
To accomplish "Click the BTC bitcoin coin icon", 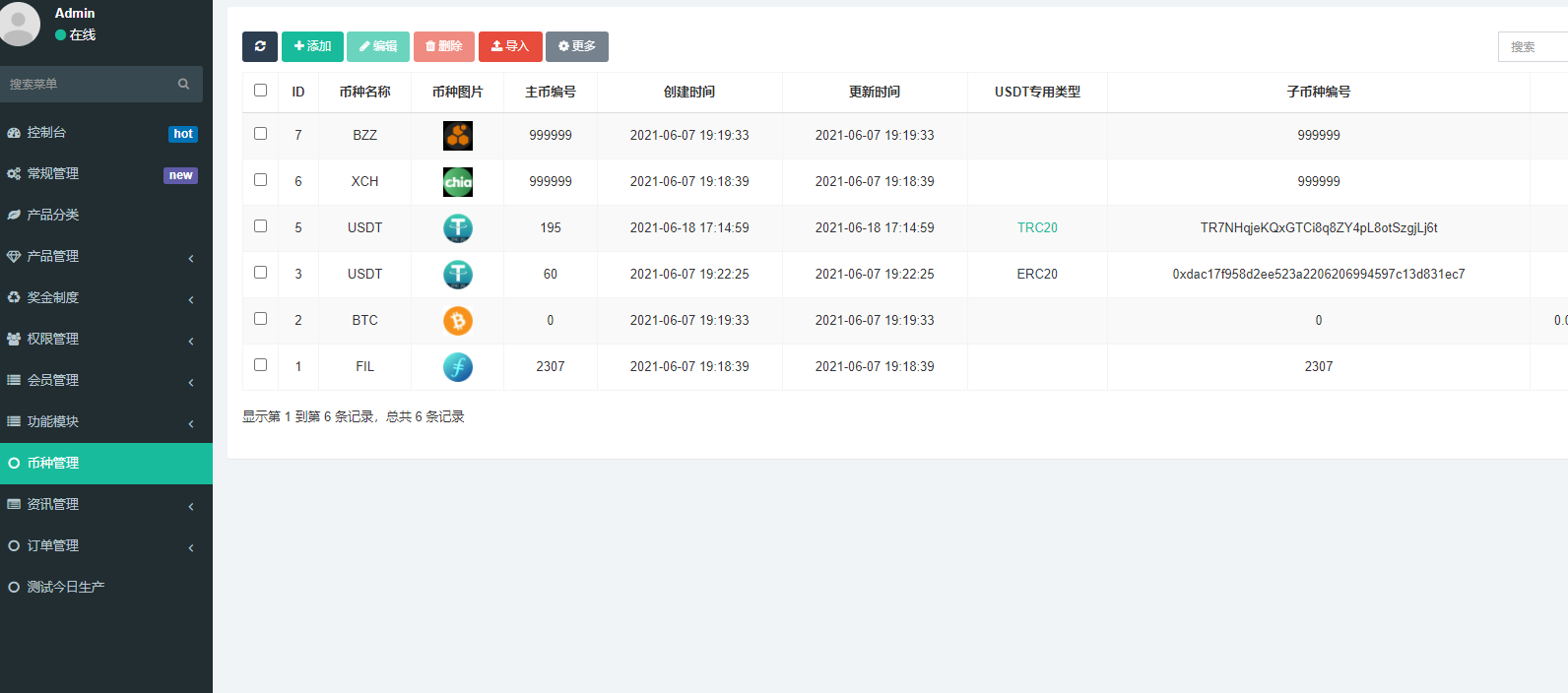I will click(457, 321).
